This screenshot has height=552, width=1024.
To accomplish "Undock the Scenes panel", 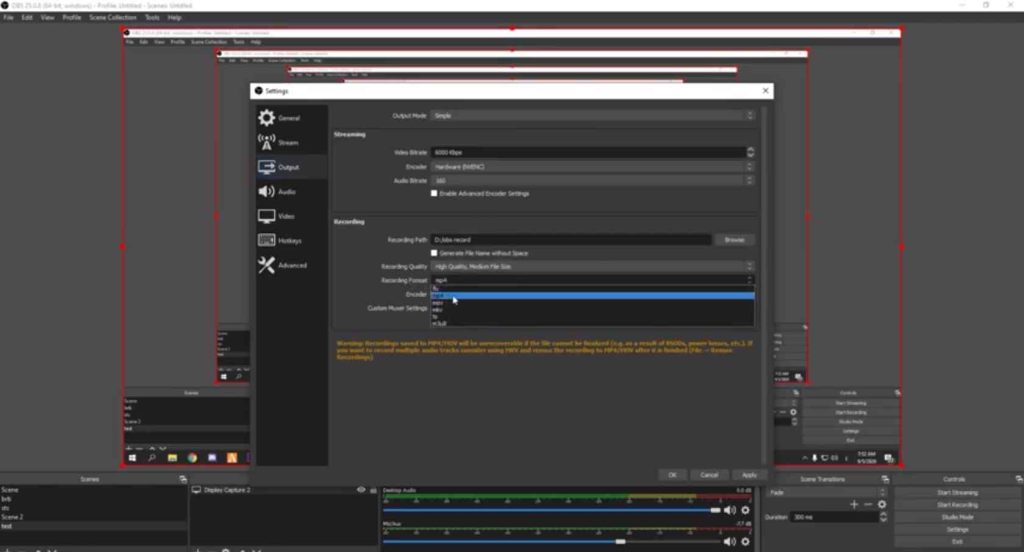I will point(183,479).
